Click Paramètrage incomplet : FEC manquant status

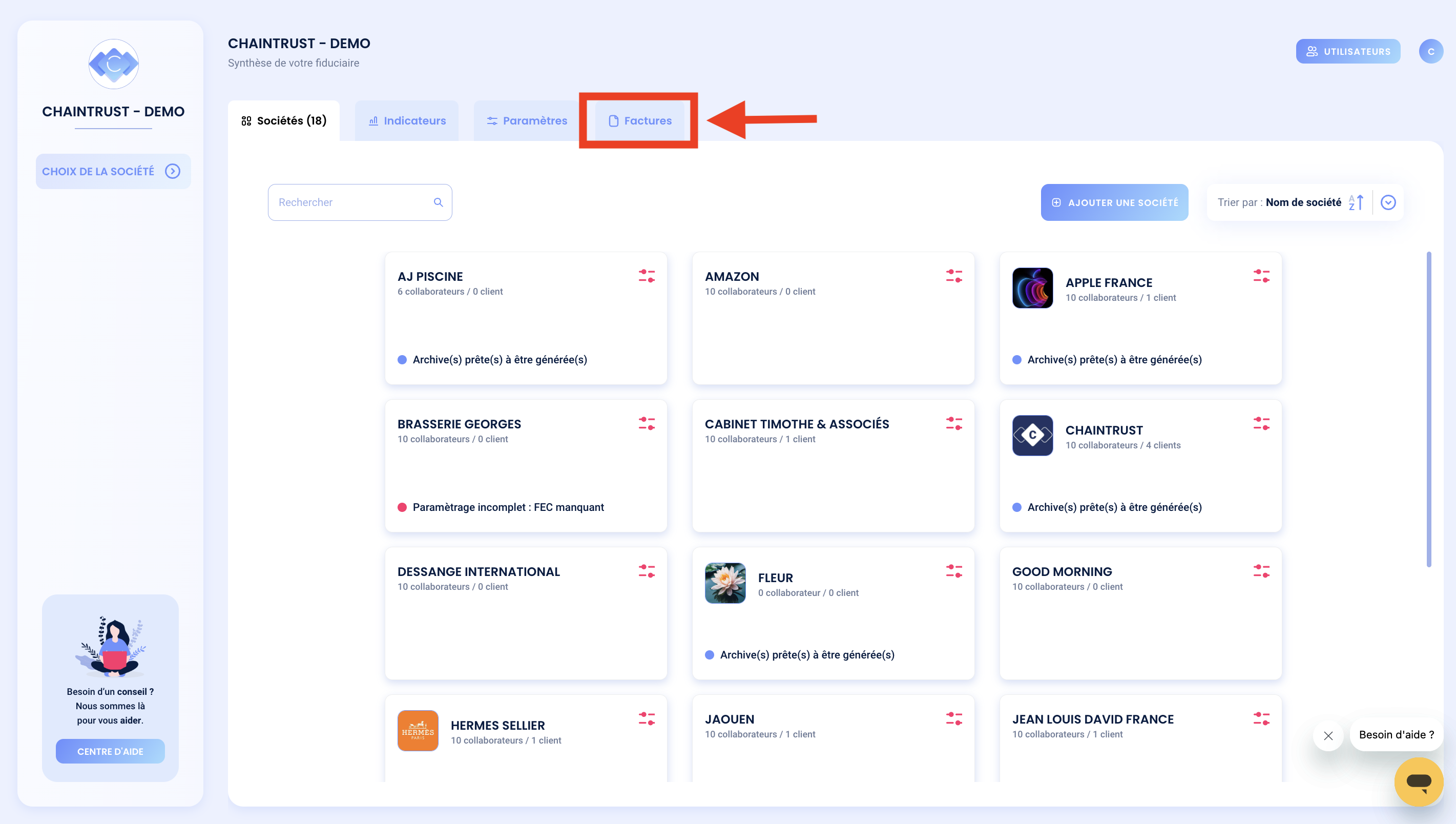click(x=501, y=507)
